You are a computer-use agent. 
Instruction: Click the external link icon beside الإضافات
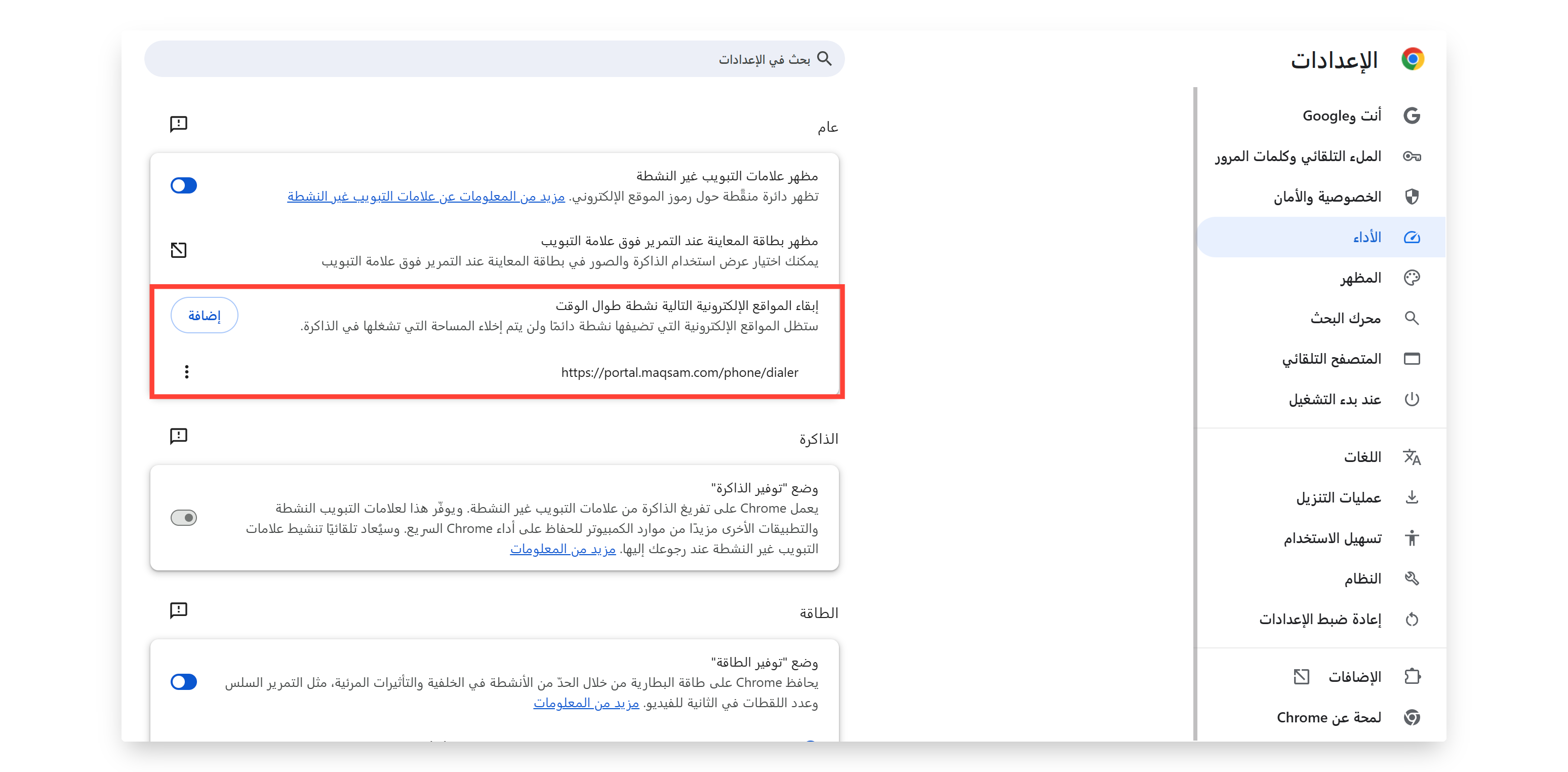point(1301,676)
